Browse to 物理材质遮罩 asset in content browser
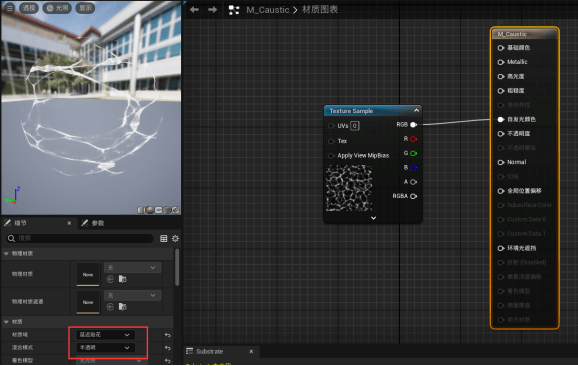This screenshot has width=578, height=366. pyautogui.click(x=123, y=307)
